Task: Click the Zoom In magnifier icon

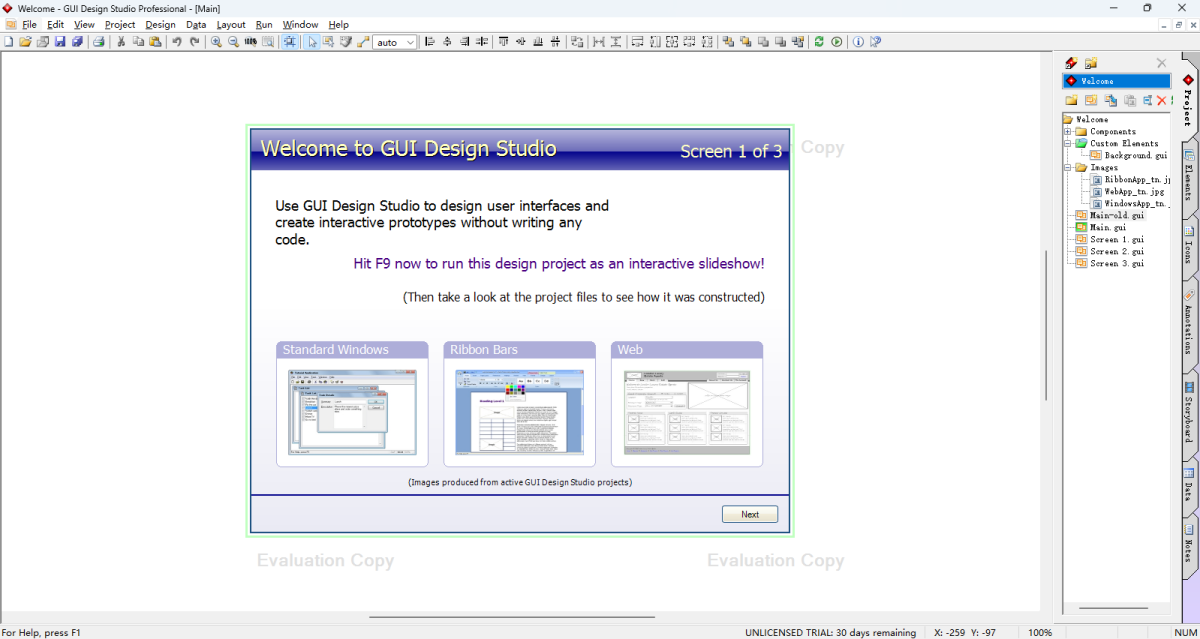Action: pos(216,42)
